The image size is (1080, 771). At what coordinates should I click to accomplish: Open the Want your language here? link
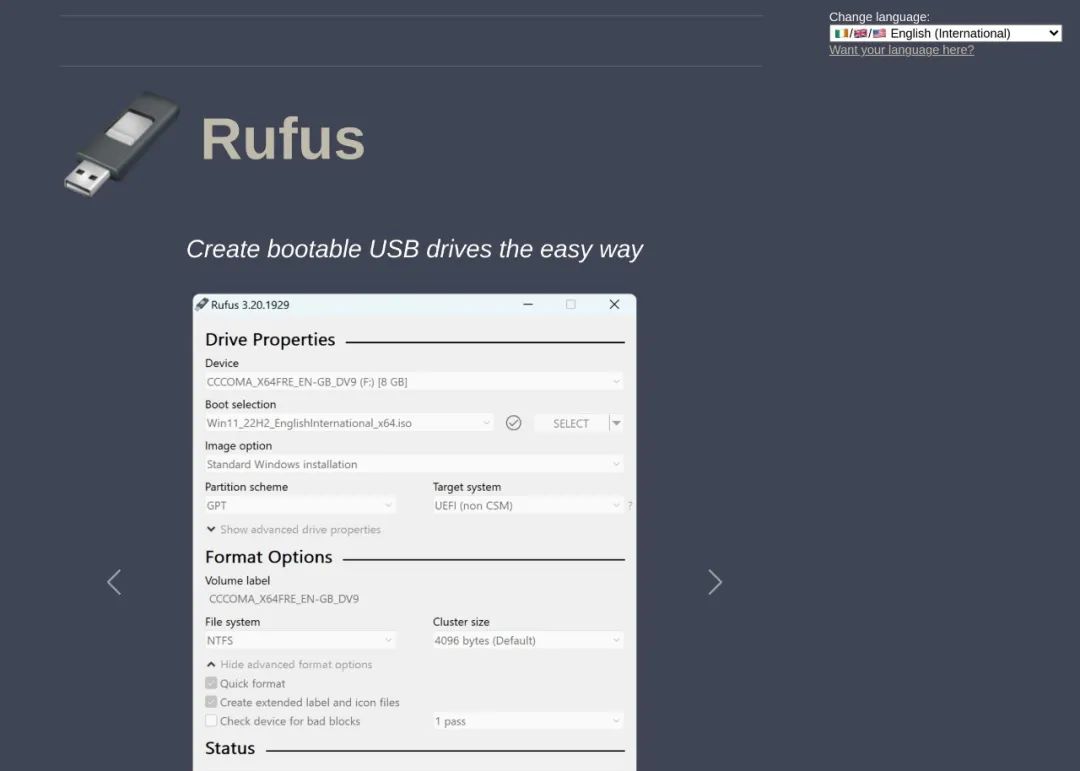pyautogui.click(x=901, y=50)
